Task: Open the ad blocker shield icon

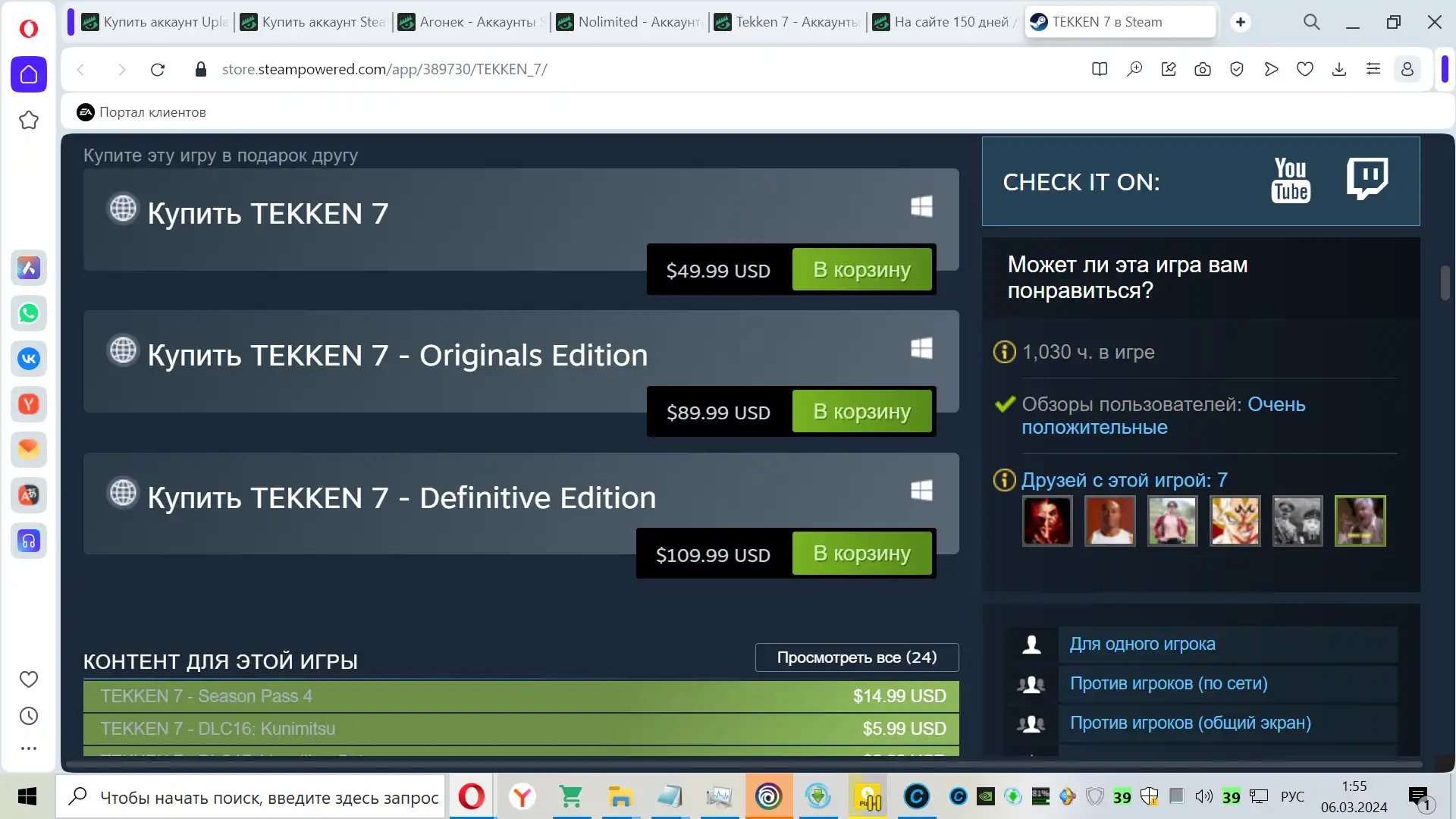Action: [x=1237, y=70]
